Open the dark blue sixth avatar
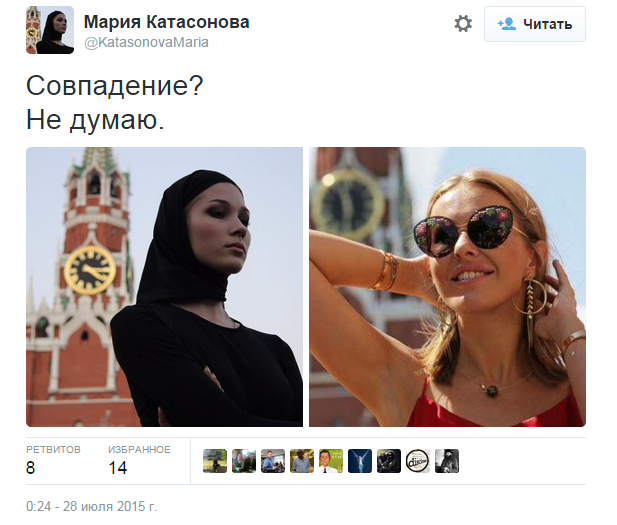Image resolution: width=617 pixels, height=525 pixels. (x=360, y=461)
